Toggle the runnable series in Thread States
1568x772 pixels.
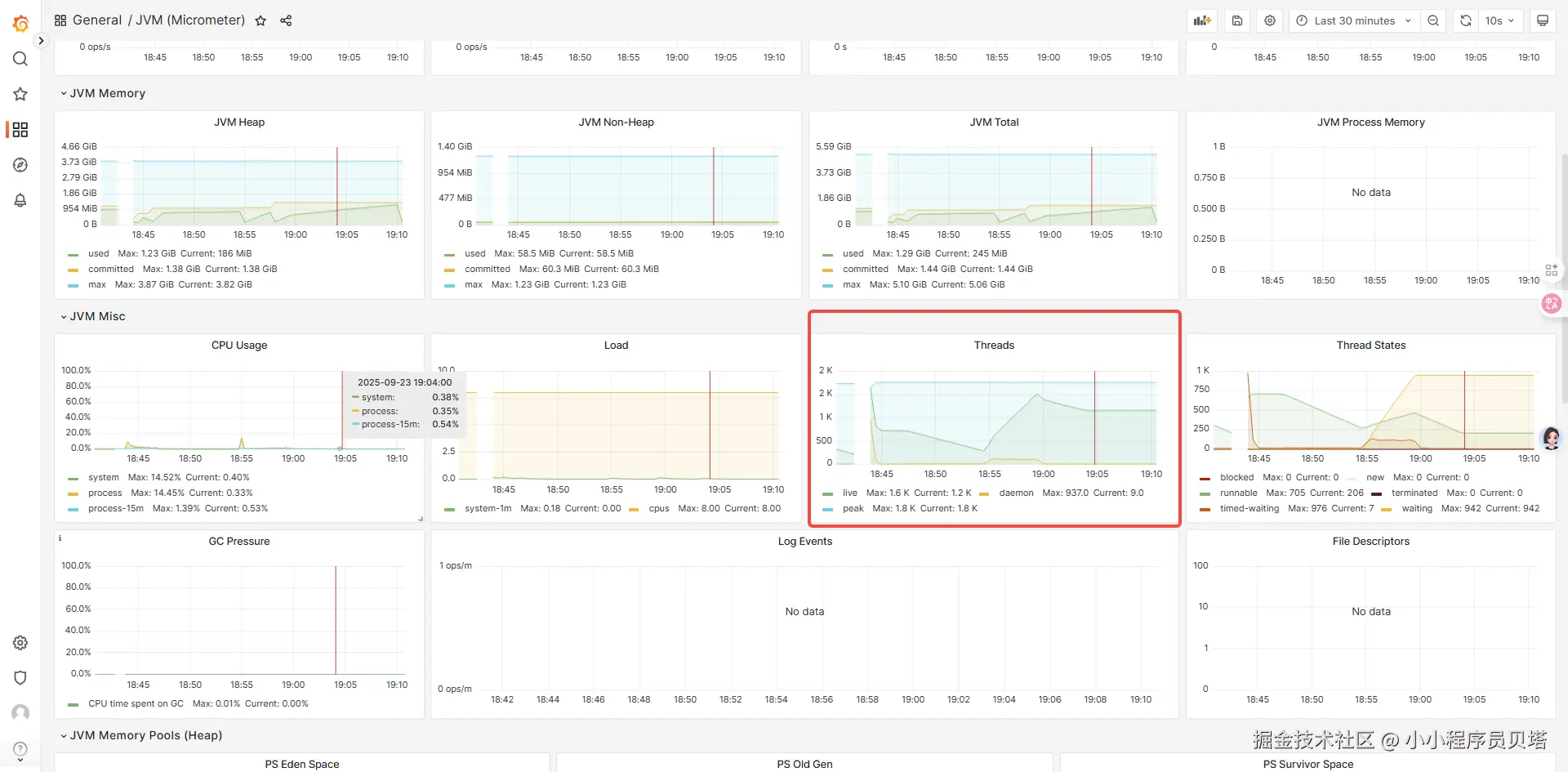pos(1239,493)
